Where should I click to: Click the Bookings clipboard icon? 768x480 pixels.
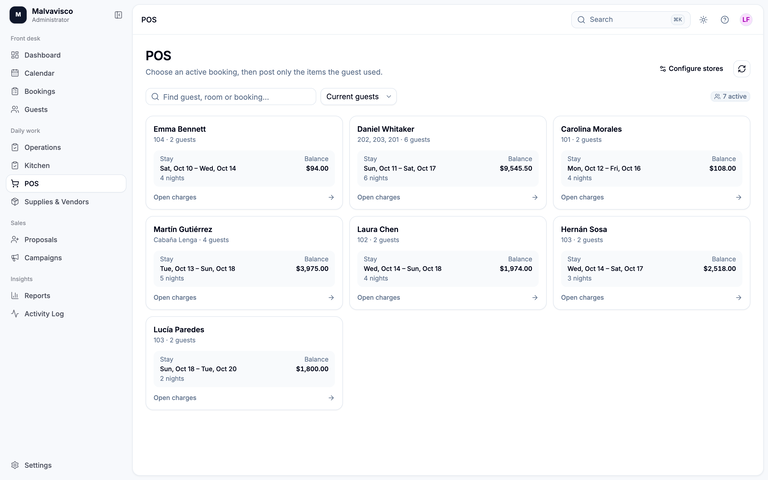pyautogui.click(x=15, y=91)
